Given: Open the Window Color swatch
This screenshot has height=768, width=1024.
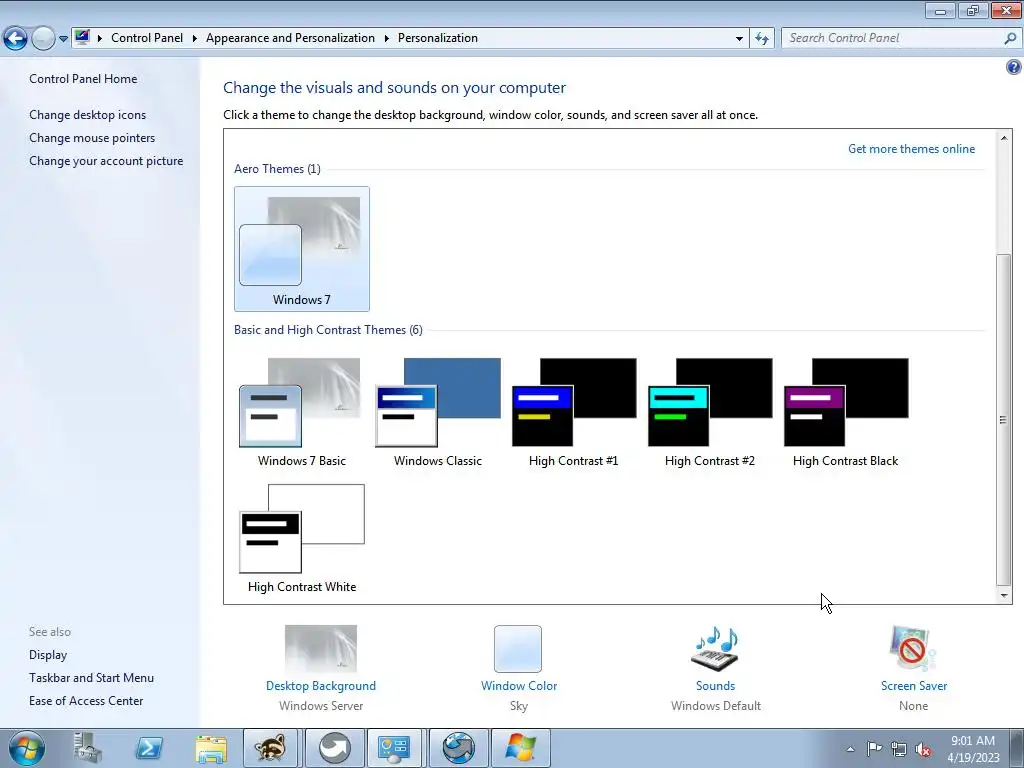Looking at the screenshot, I should [518, 648].
